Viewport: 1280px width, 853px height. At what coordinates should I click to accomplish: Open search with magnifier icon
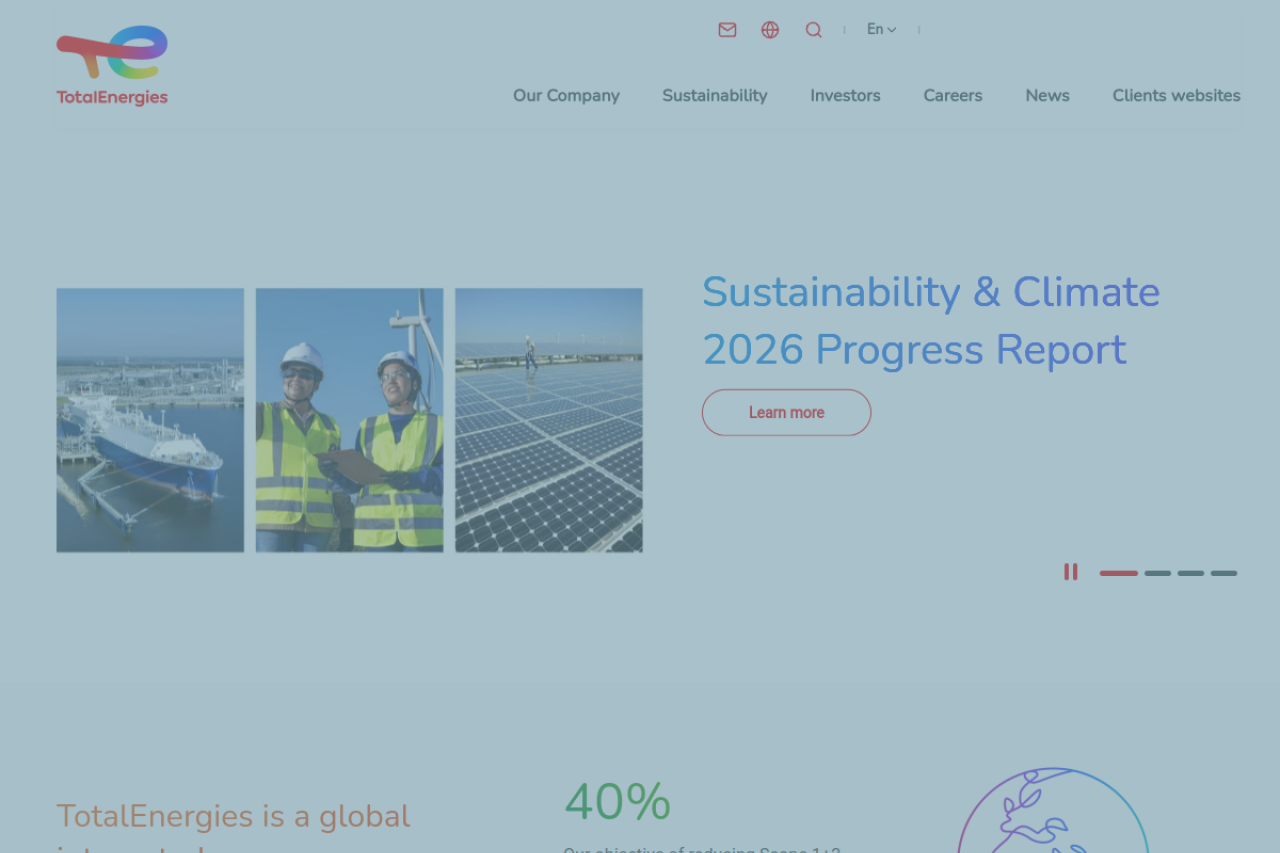pos(814,30)
